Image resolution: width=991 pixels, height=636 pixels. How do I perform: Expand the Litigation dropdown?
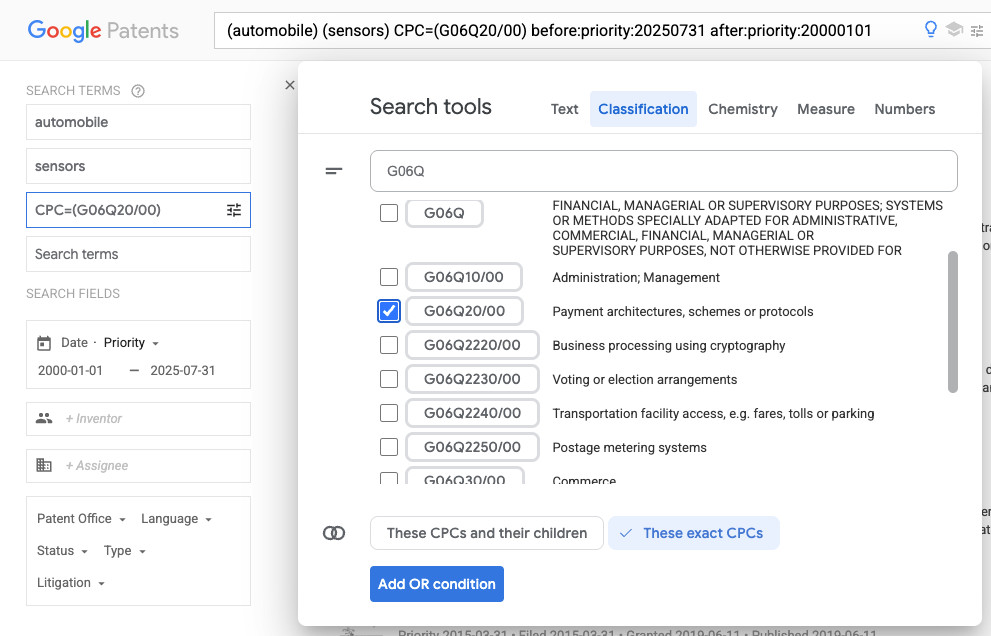71,583
